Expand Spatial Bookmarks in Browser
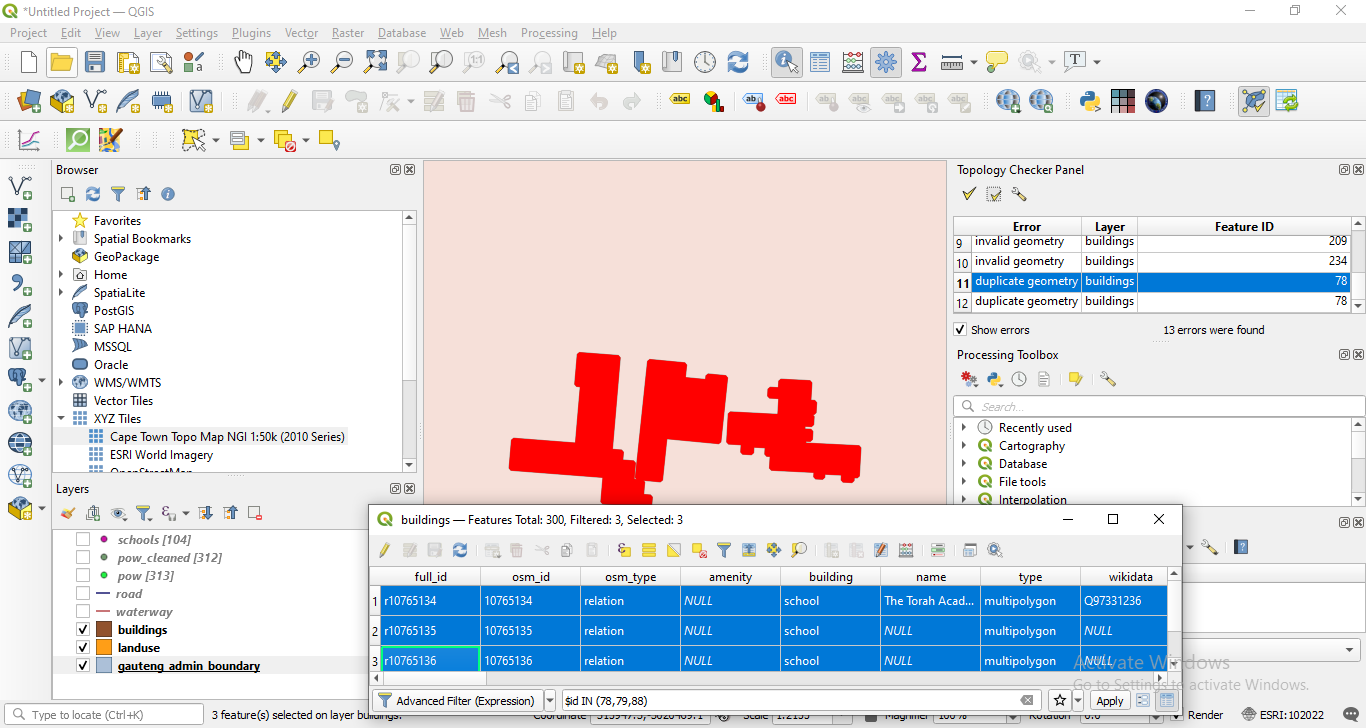The height and width of the screenshot is (728, 1366). pos(62,239)
